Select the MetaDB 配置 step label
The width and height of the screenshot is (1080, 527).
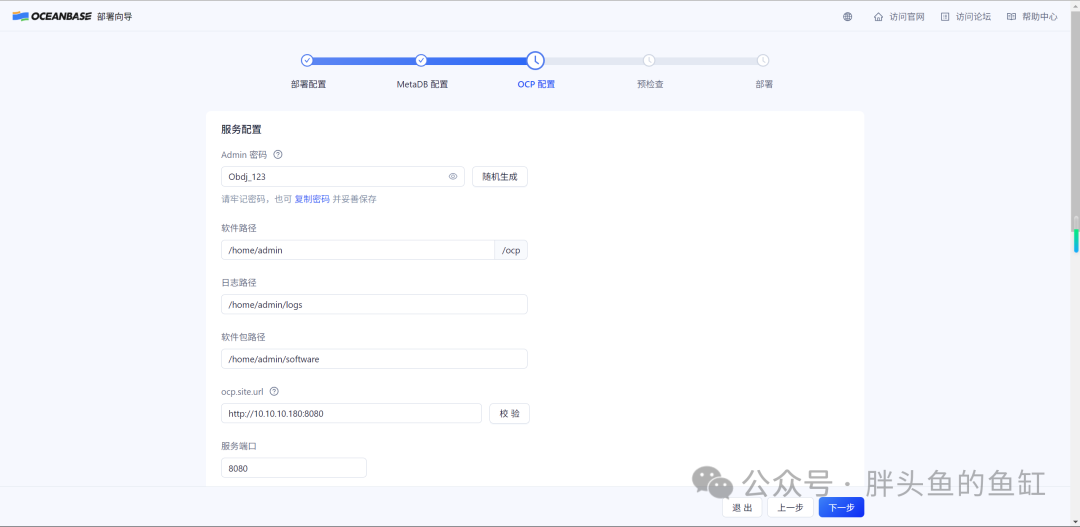click(x=422, y=85)
